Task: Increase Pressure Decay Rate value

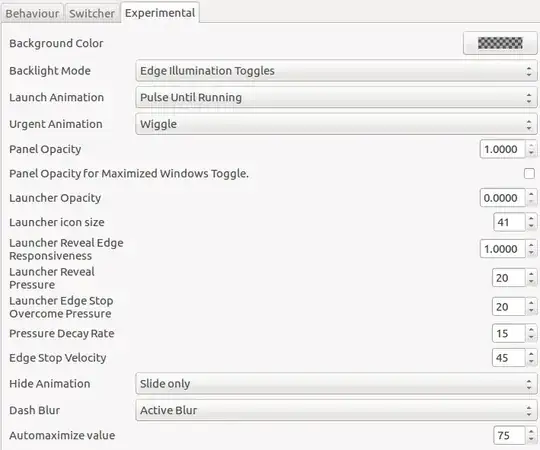Action: pos(531,329)
